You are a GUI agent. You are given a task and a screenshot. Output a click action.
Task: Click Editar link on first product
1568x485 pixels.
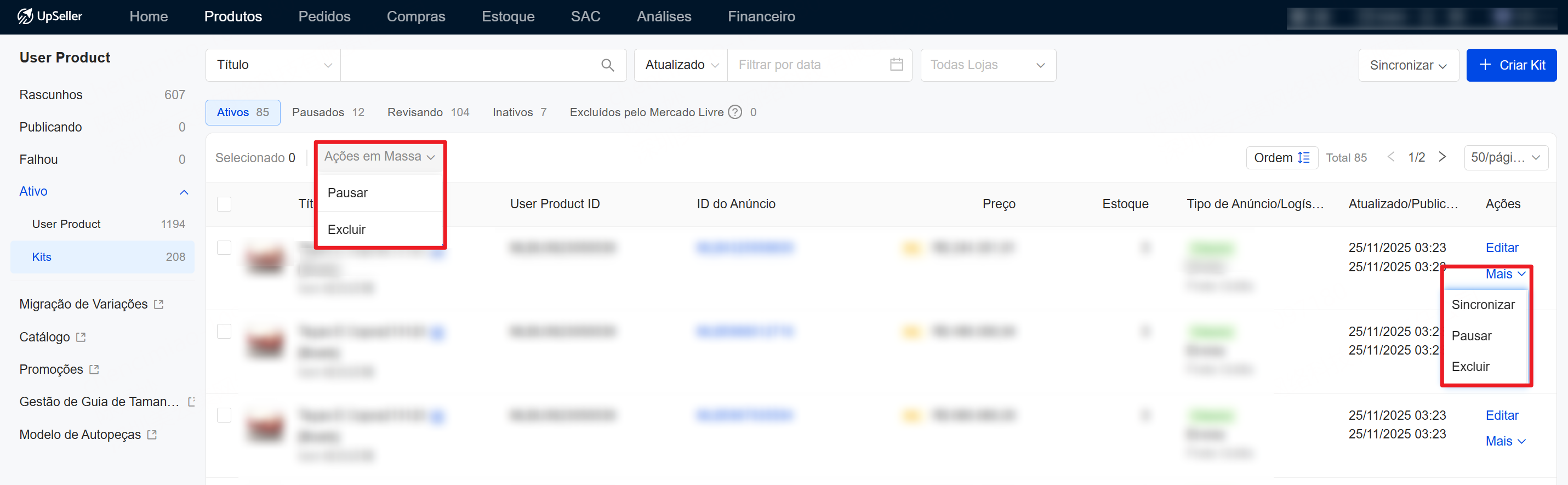click(1501, 248)
